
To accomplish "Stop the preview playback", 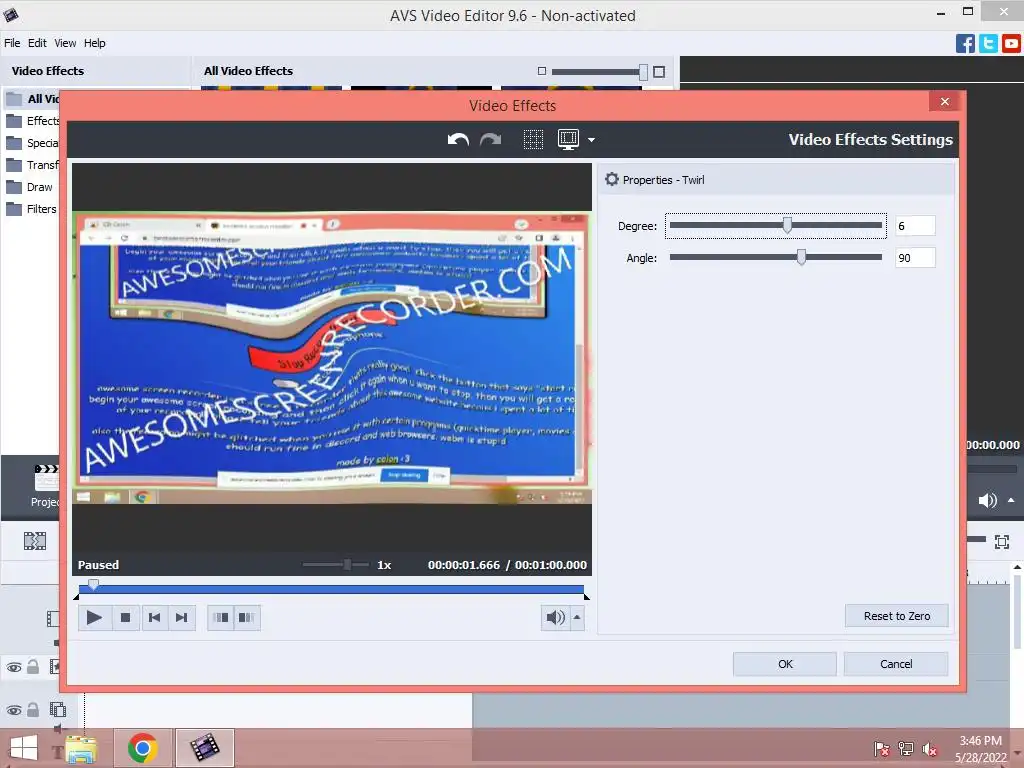I will (125, 617).
